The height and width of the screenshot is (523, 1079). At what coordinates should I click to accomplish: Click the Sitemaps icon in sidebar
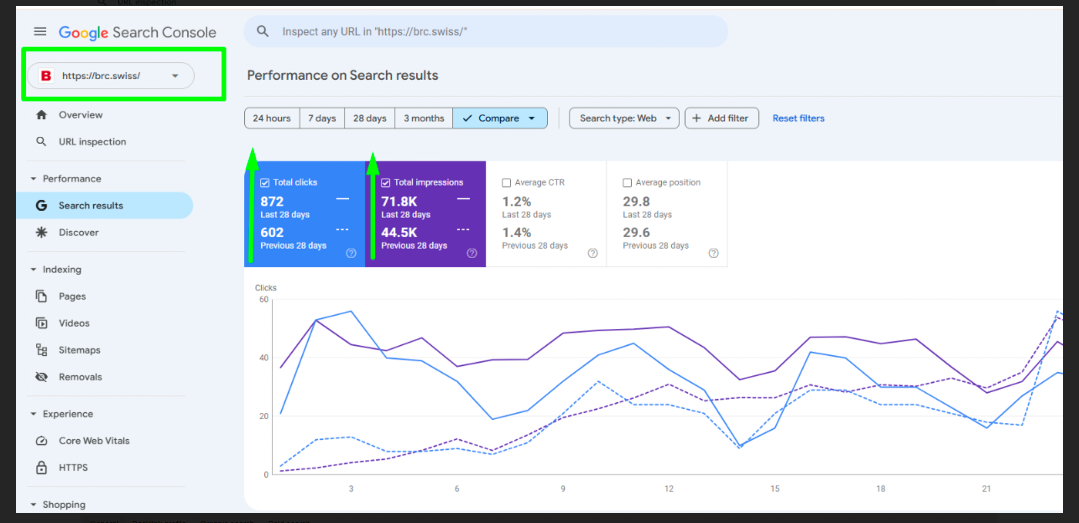(41, 350)
